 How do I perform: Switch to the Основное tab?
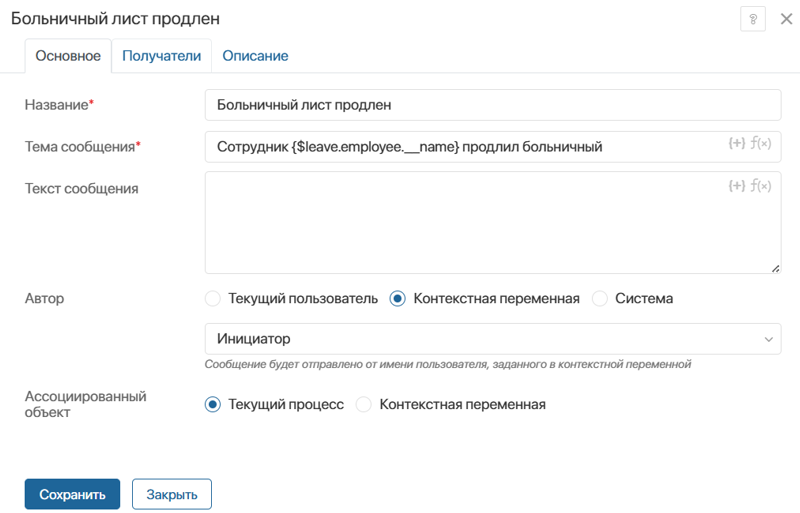tap(68, 56)
